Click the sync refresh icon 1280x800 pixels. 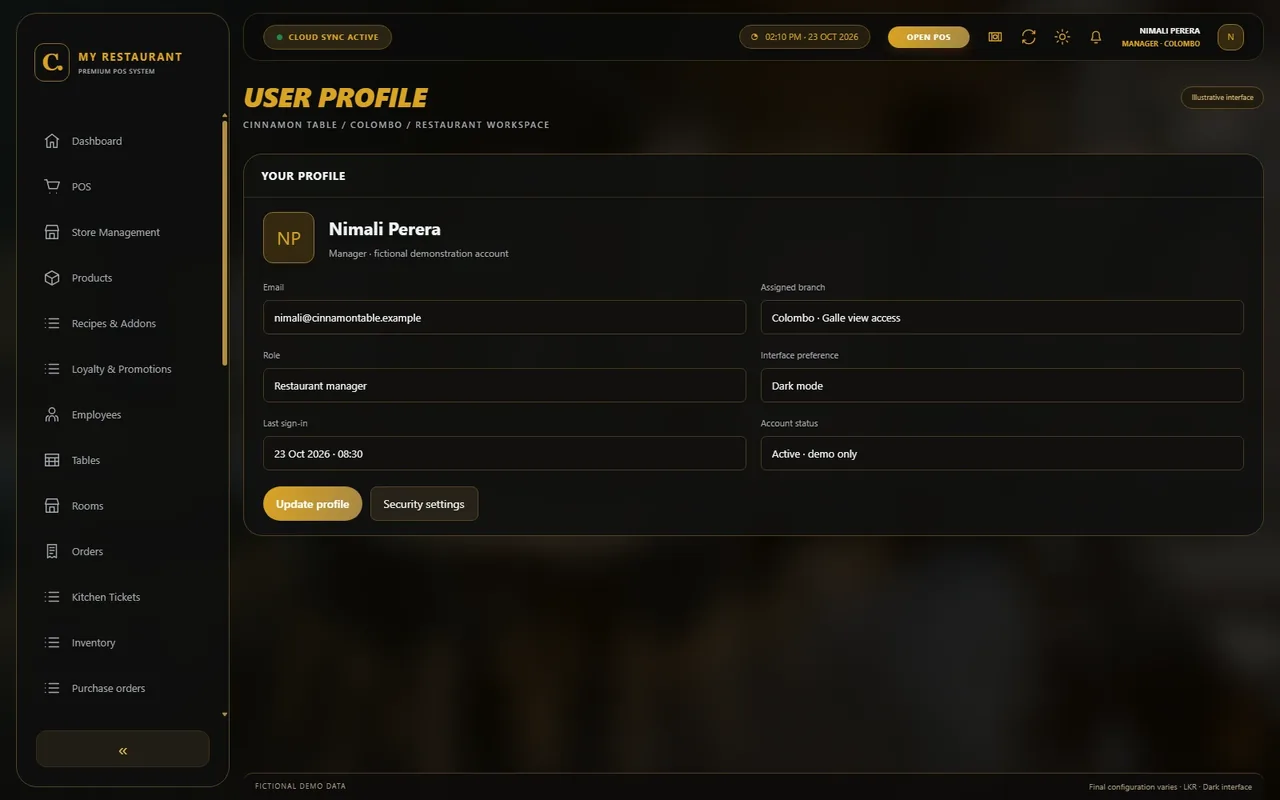(1028, 37)
